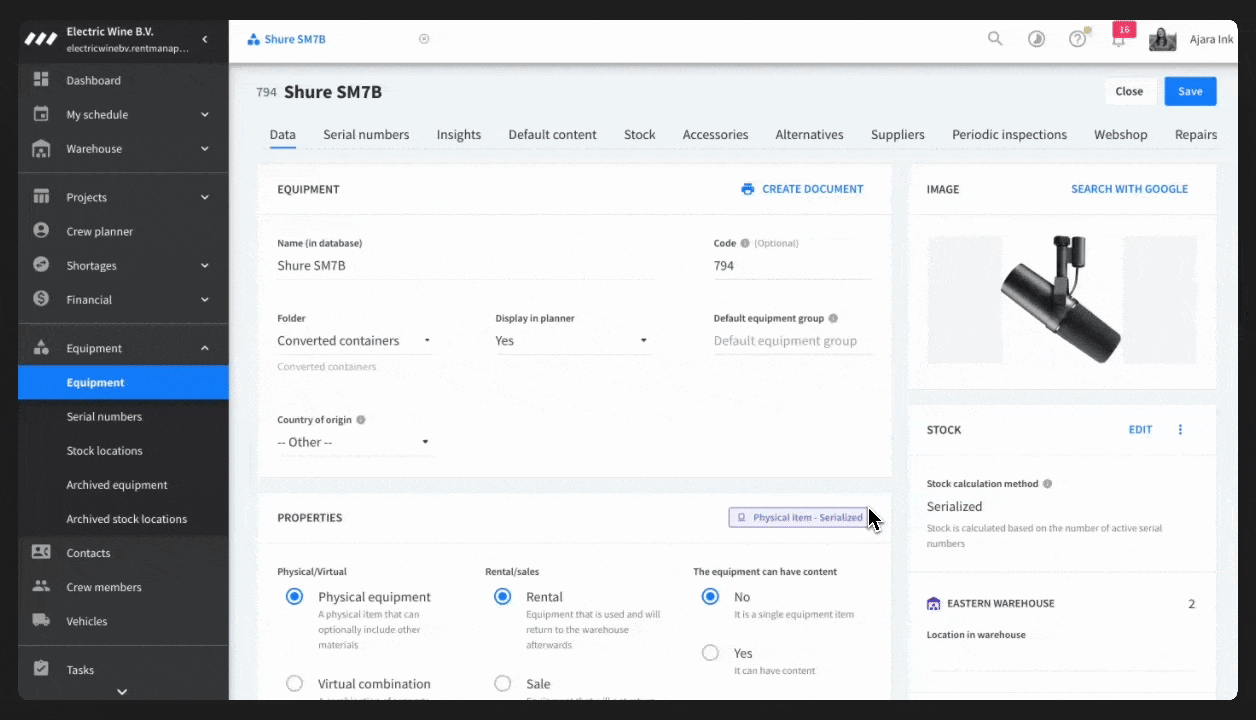Click SEARCH WITH GOOGLE link
Viewport: 1256px width, 720px height.
coord(1129,189)
